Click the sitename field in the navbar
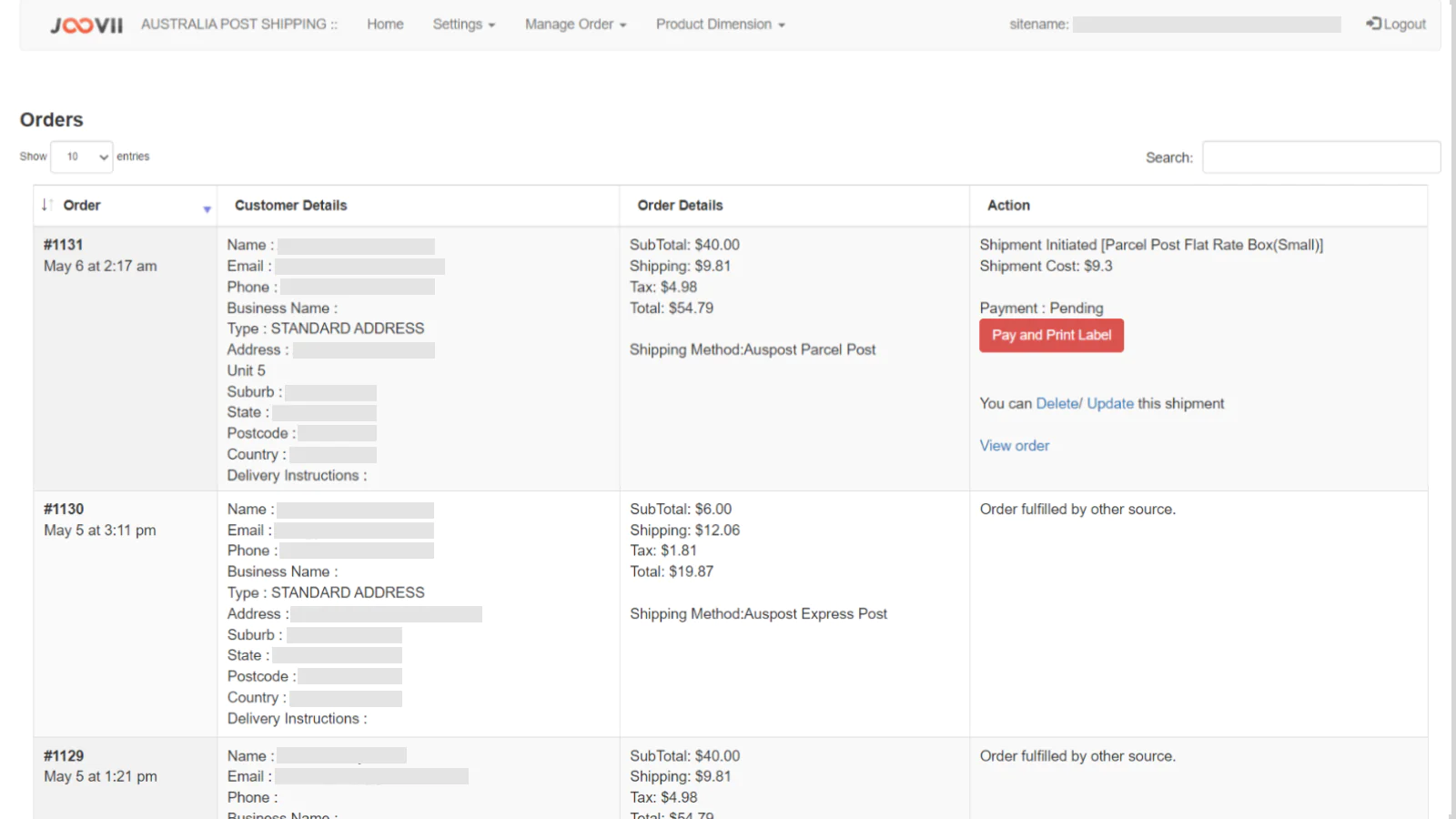 click(x=1206, y=25)
